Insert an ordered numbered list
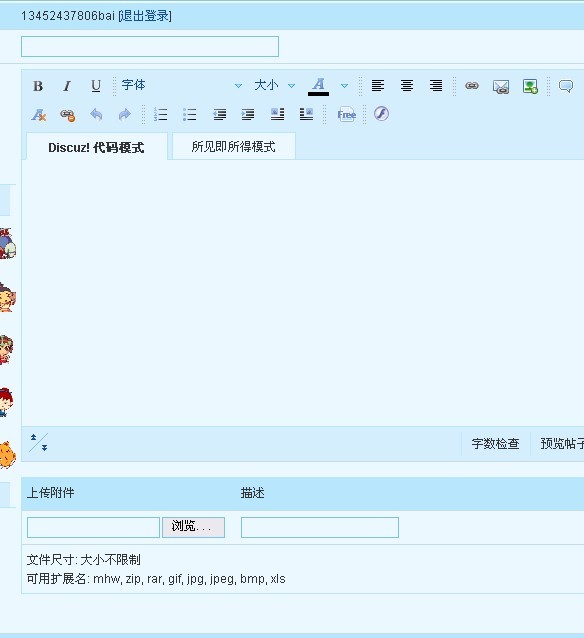584x638 pixels. (161, 115)
